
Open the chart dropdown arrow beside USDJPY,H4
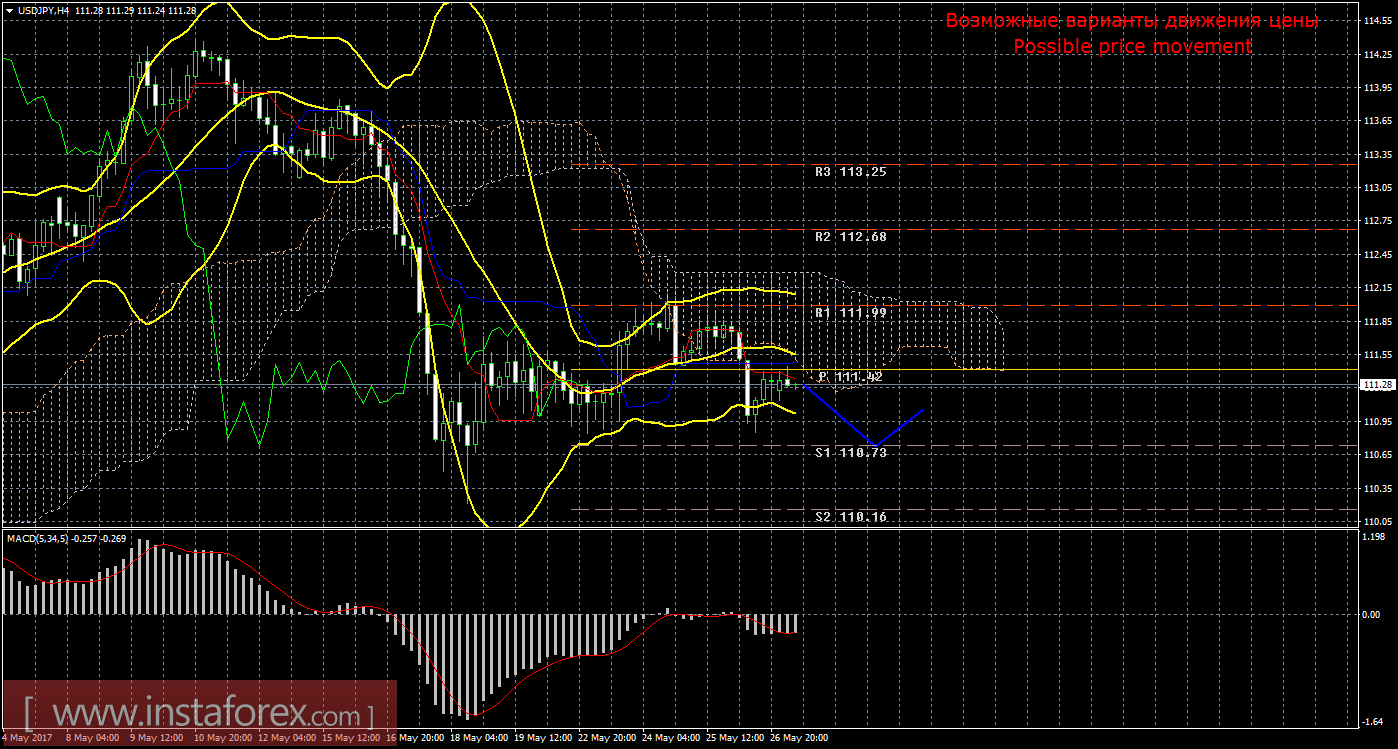9,10
